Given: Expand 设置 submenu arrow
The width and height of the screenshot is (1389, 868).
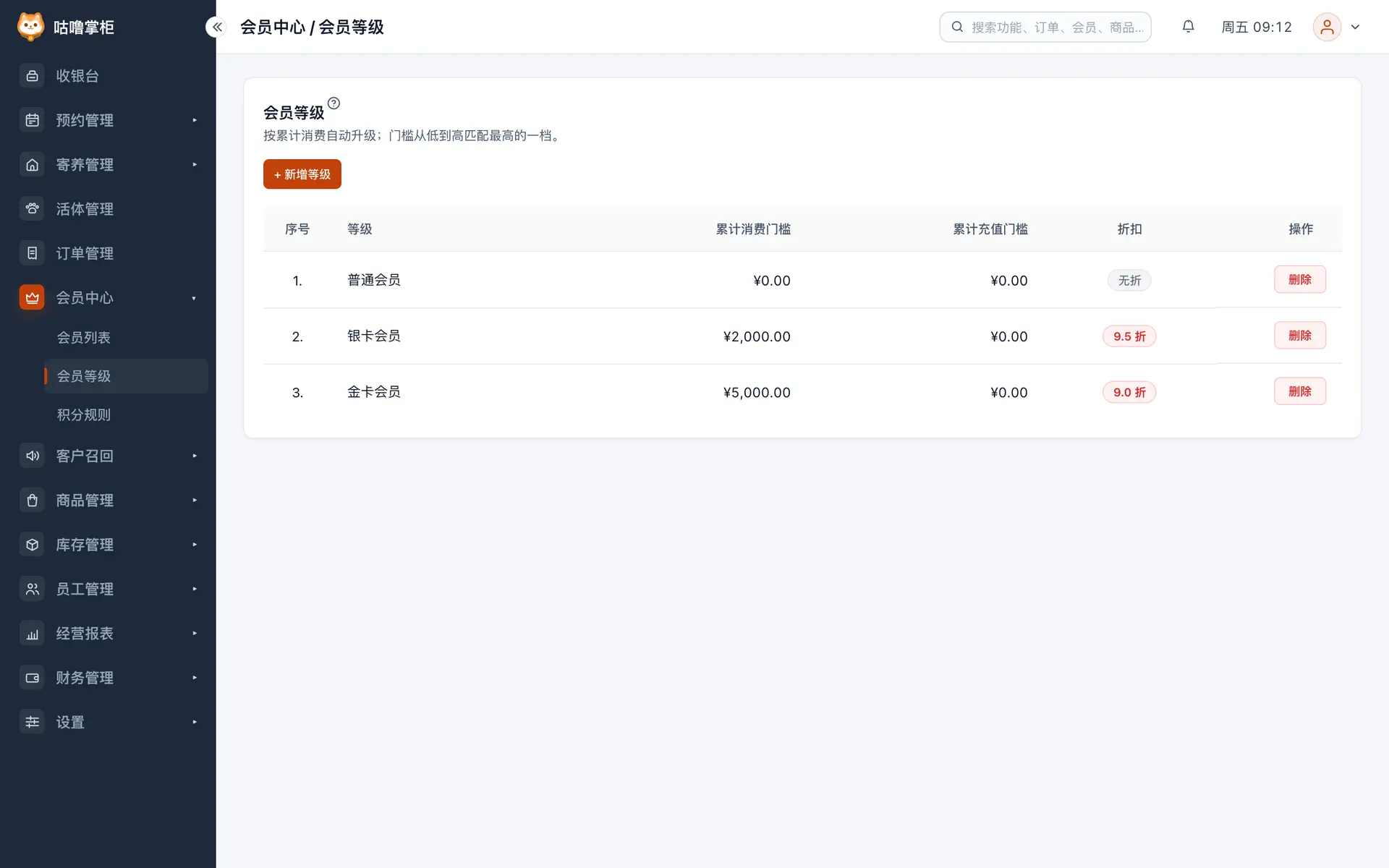Looking at the screenshot, I should click(x=195, y=722).
